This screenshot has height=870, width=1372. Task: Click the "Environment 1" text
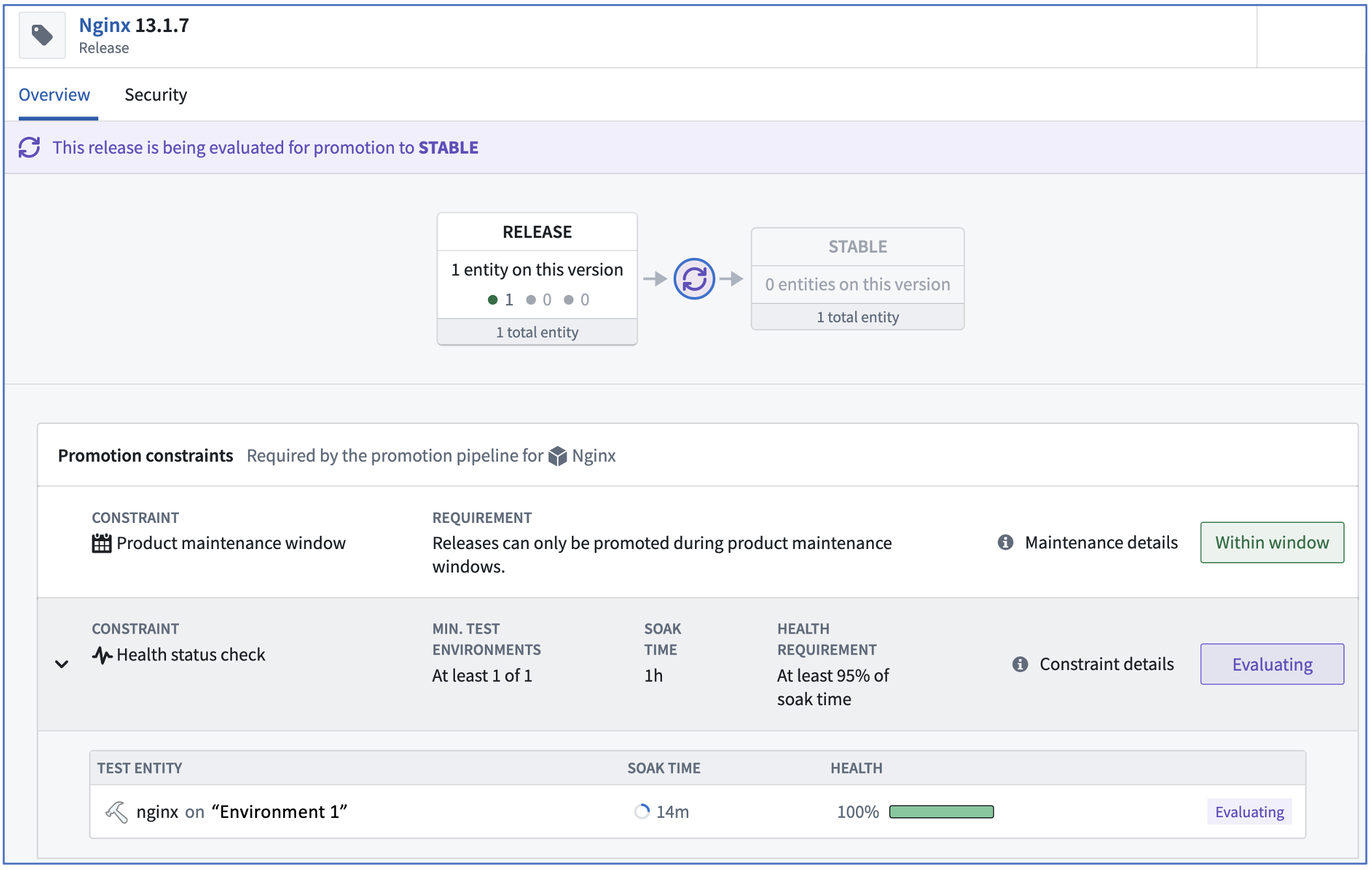(x=279, y=812)
